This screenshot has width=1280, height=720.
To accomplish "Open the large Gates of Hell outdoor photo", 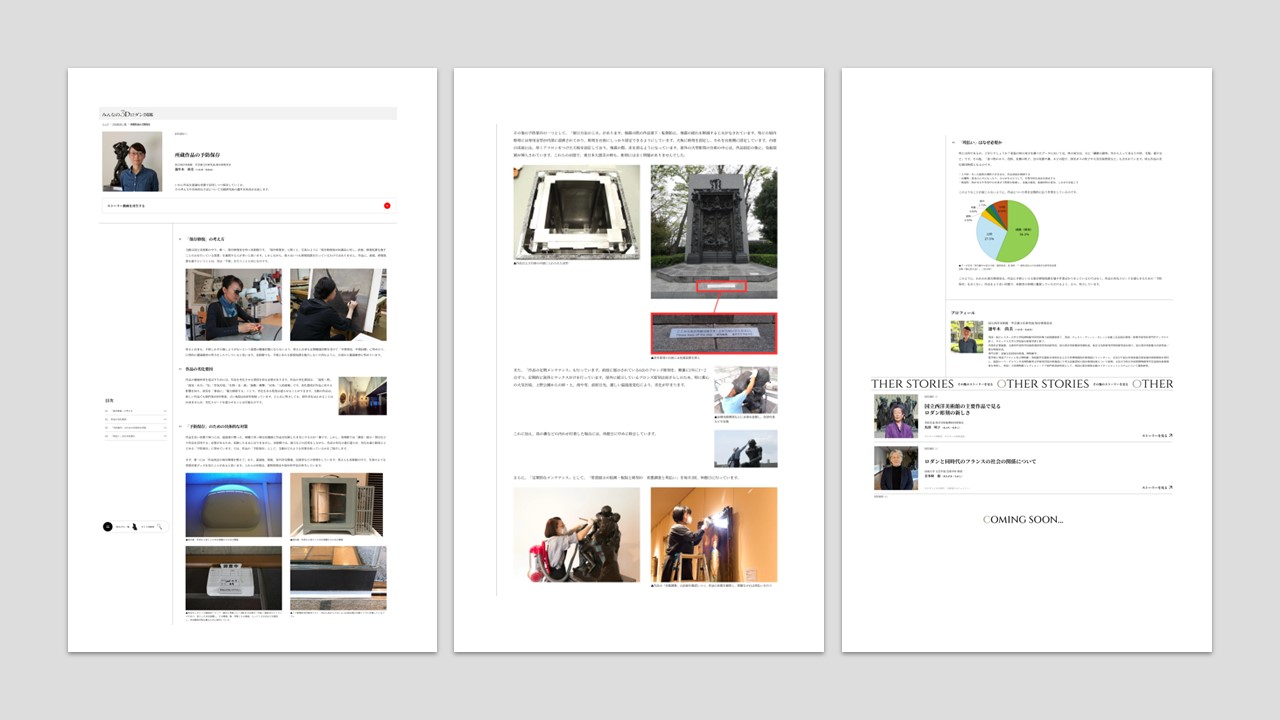I will click(x=713, y=232).
